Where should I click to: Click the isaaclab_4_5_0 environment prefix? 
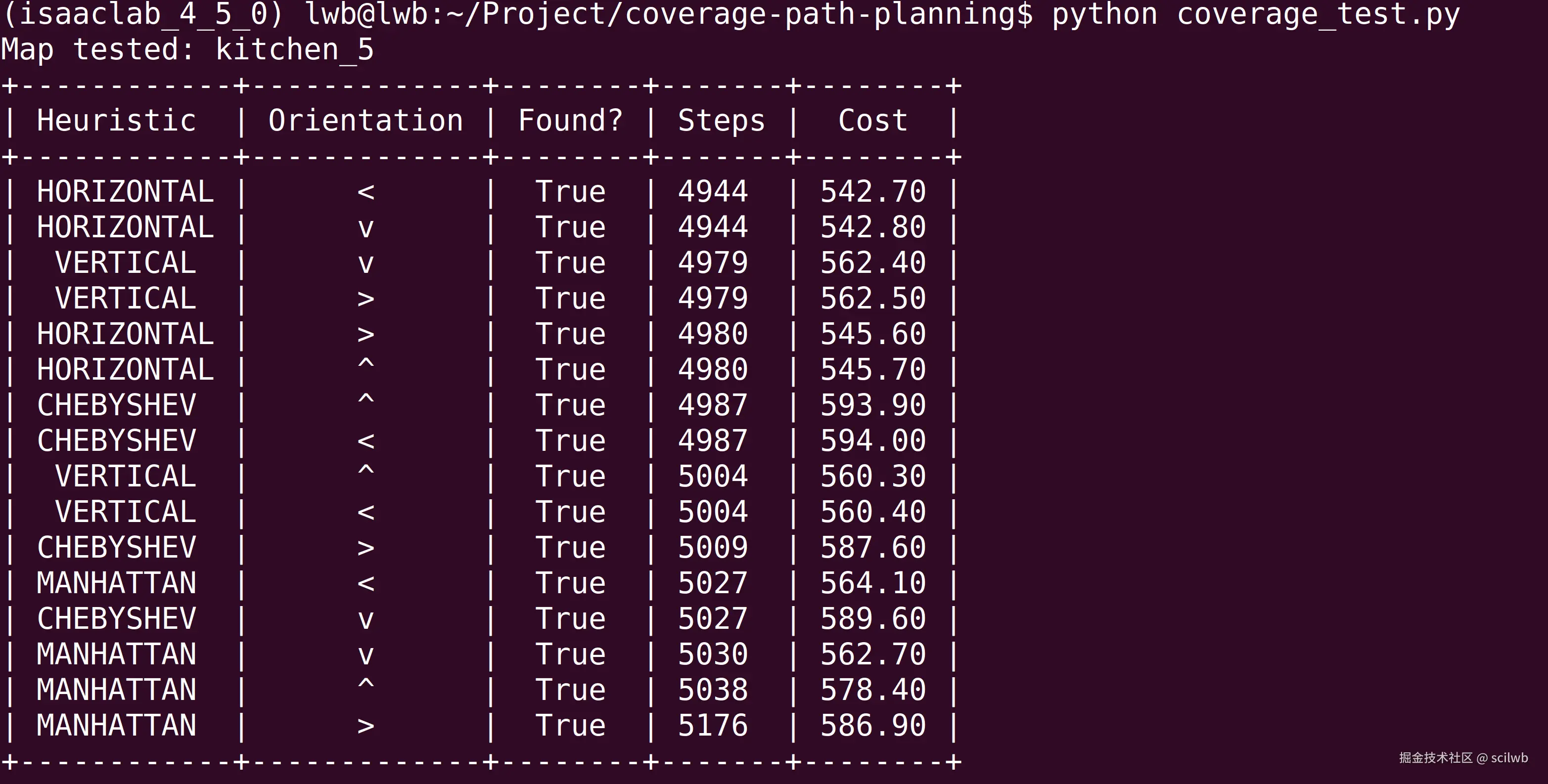tap(143, 14)
